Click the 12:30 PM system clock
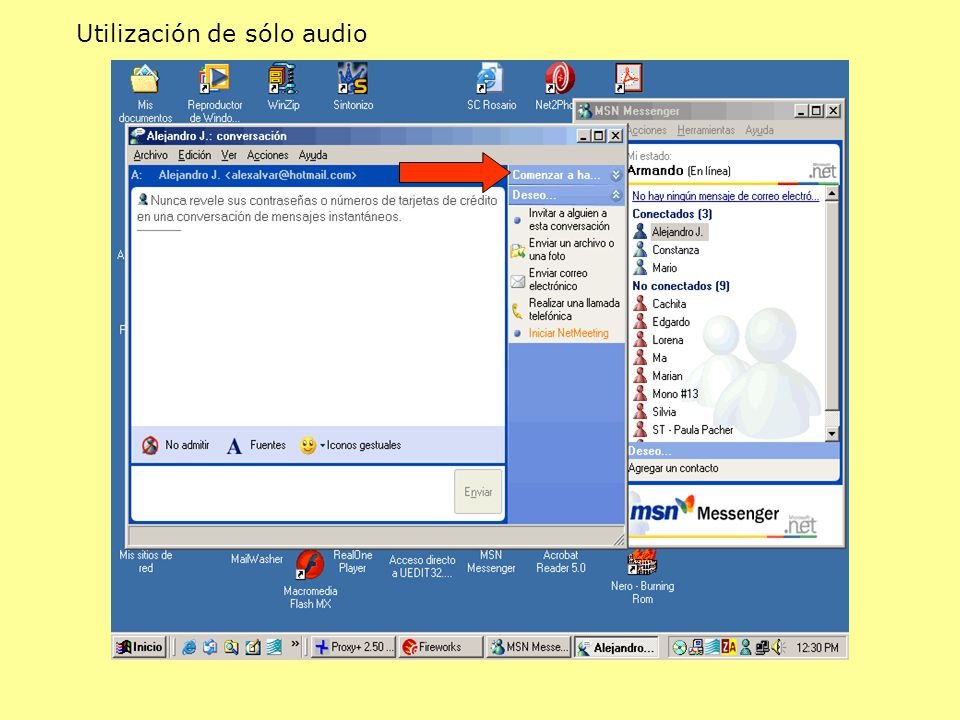The height and width of the screenshot is (720, 960). 817,647
